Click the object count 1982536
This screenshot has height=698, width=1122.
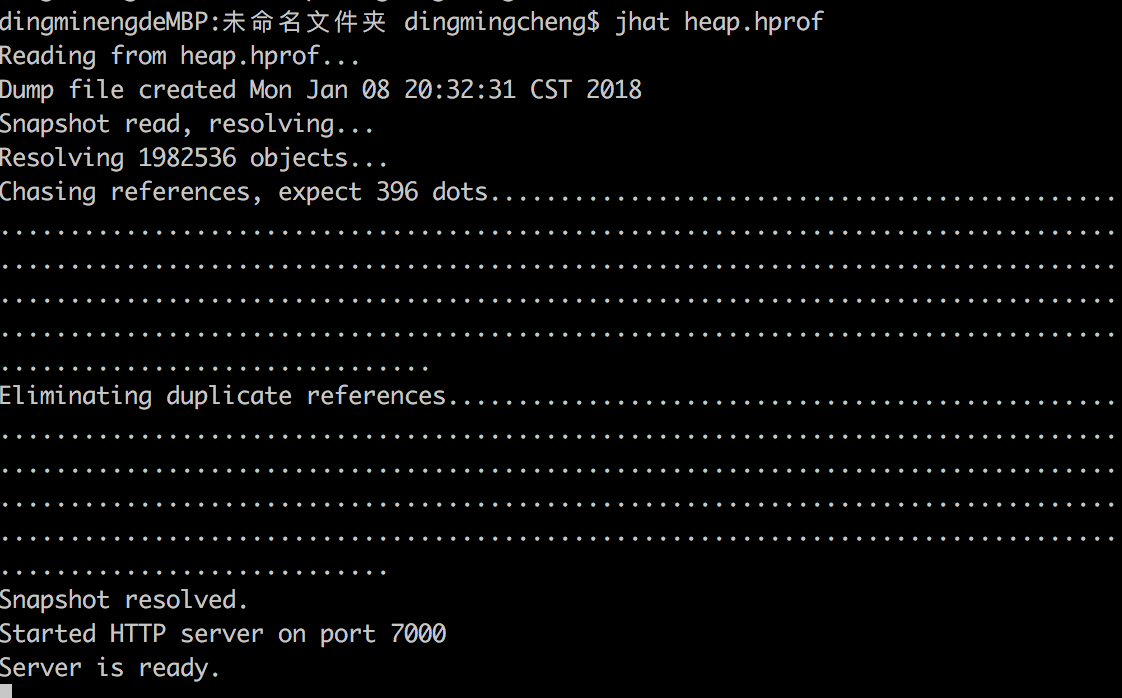click(x=187, y=157)
